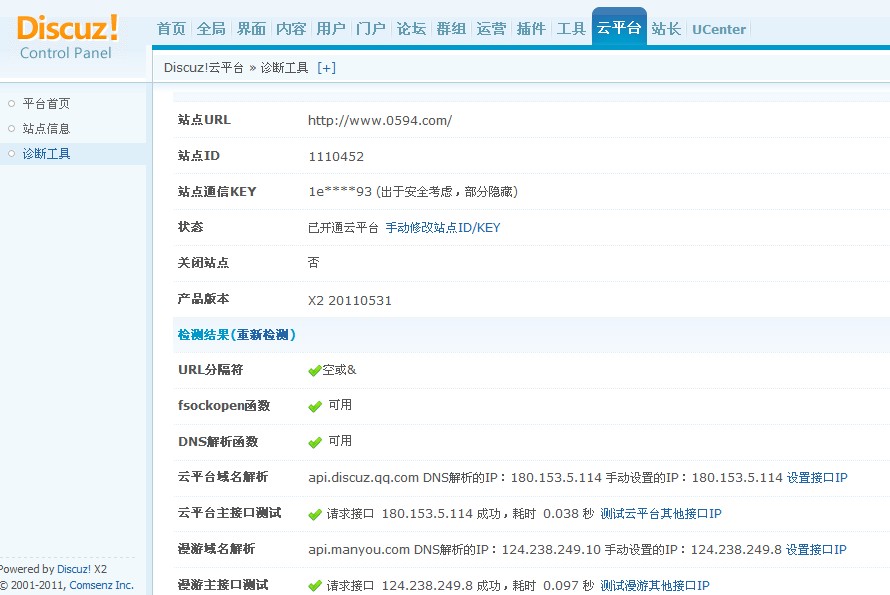Image resolution: width=890 pixels, height=595 pixels.
Task: Expand the [+] shortcut beside 诊断工具
Action: [x=326, y=68]
